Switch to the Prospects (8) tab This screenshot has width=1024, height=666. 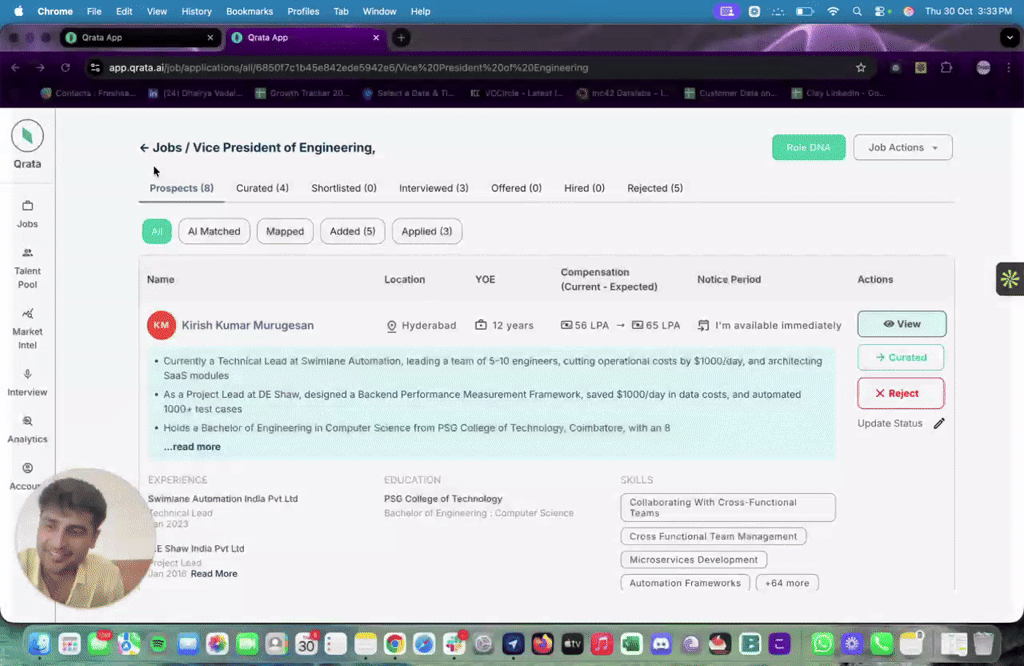pos(182,188)
